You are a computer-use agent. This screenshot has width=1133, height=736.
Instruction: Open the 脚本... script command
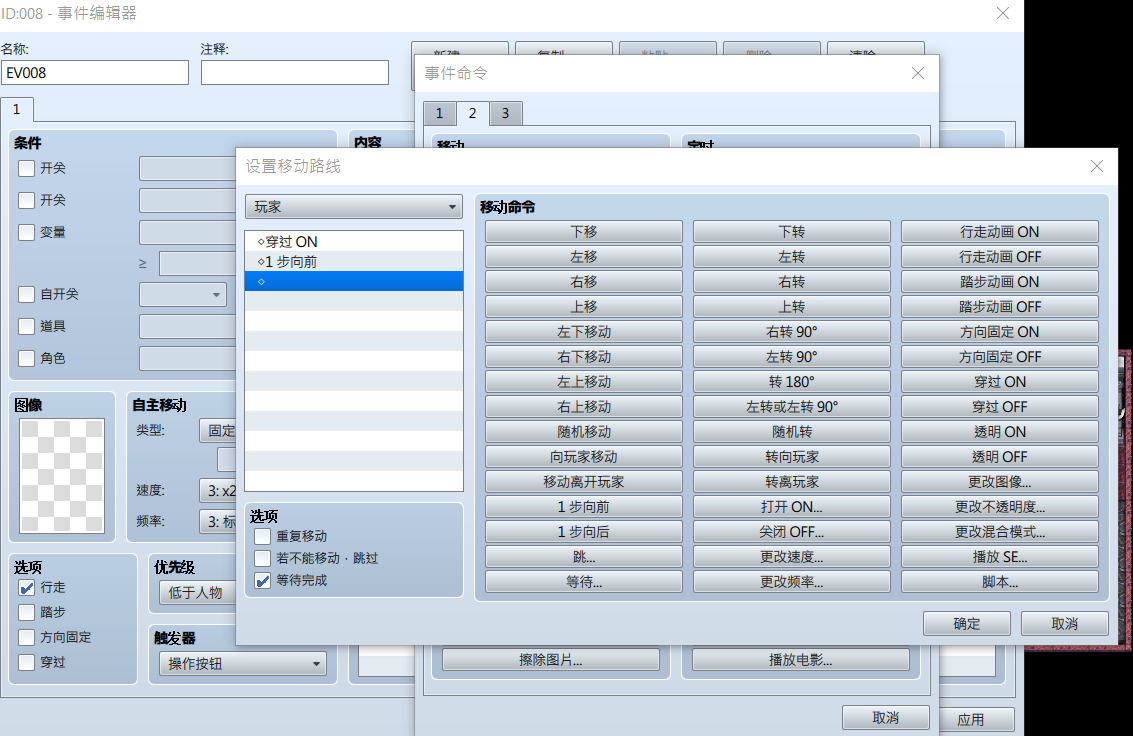point(999,582)
